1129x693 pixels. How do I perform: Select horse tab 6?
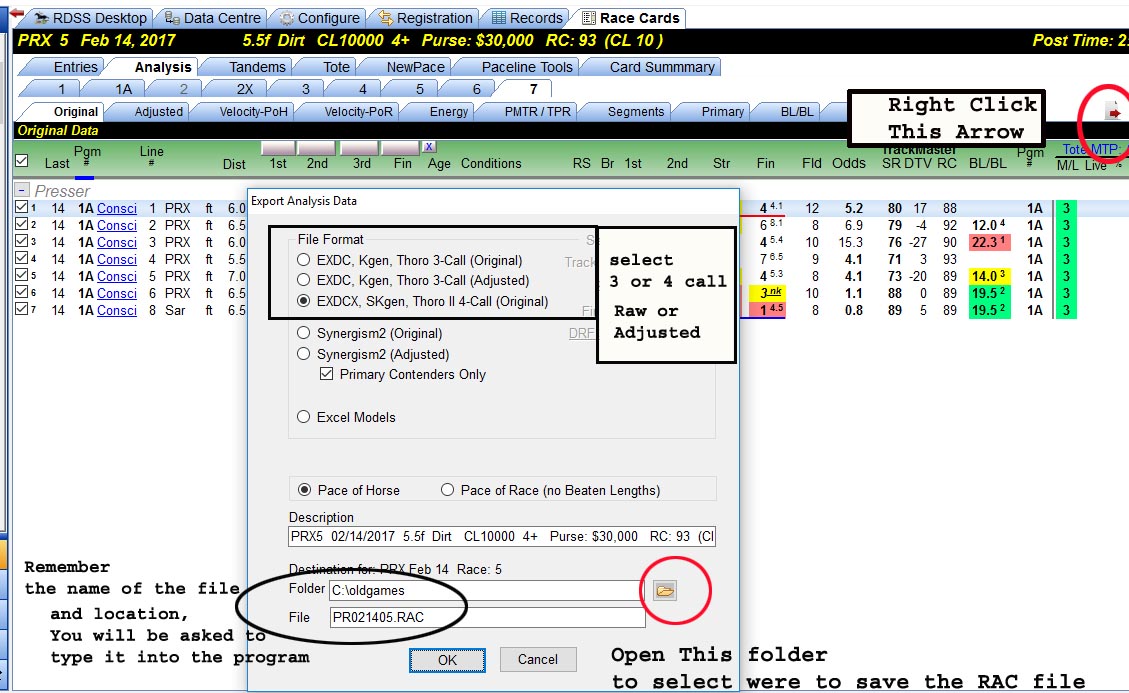[476, 89]
